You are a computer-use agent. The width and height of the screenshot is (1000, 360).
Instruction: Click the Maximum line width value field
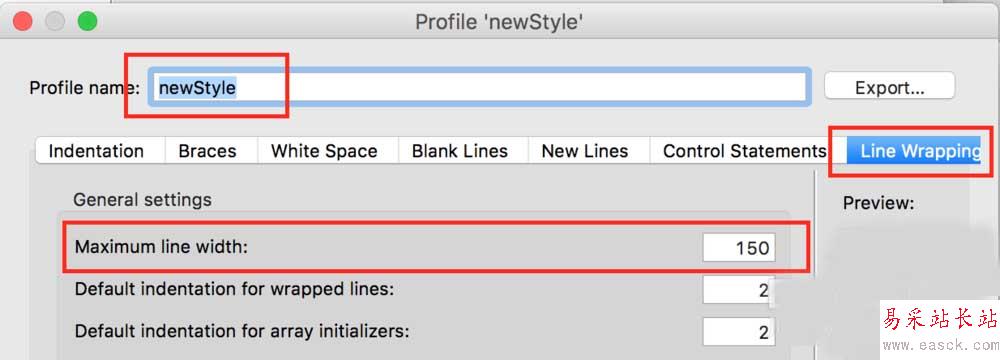(739, 247)
